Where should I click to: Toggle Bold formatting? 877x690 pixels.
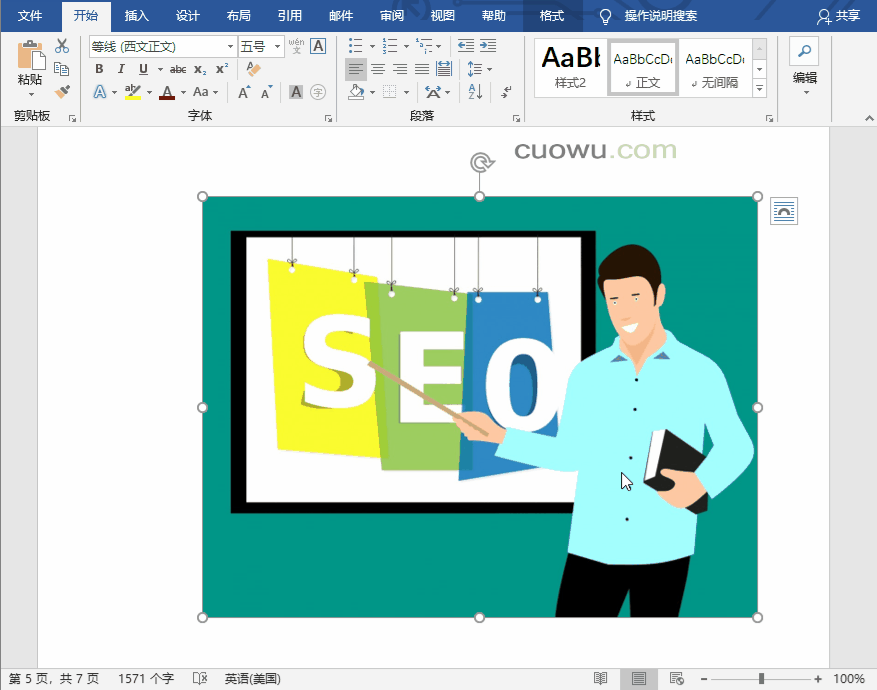coord(99,69)
